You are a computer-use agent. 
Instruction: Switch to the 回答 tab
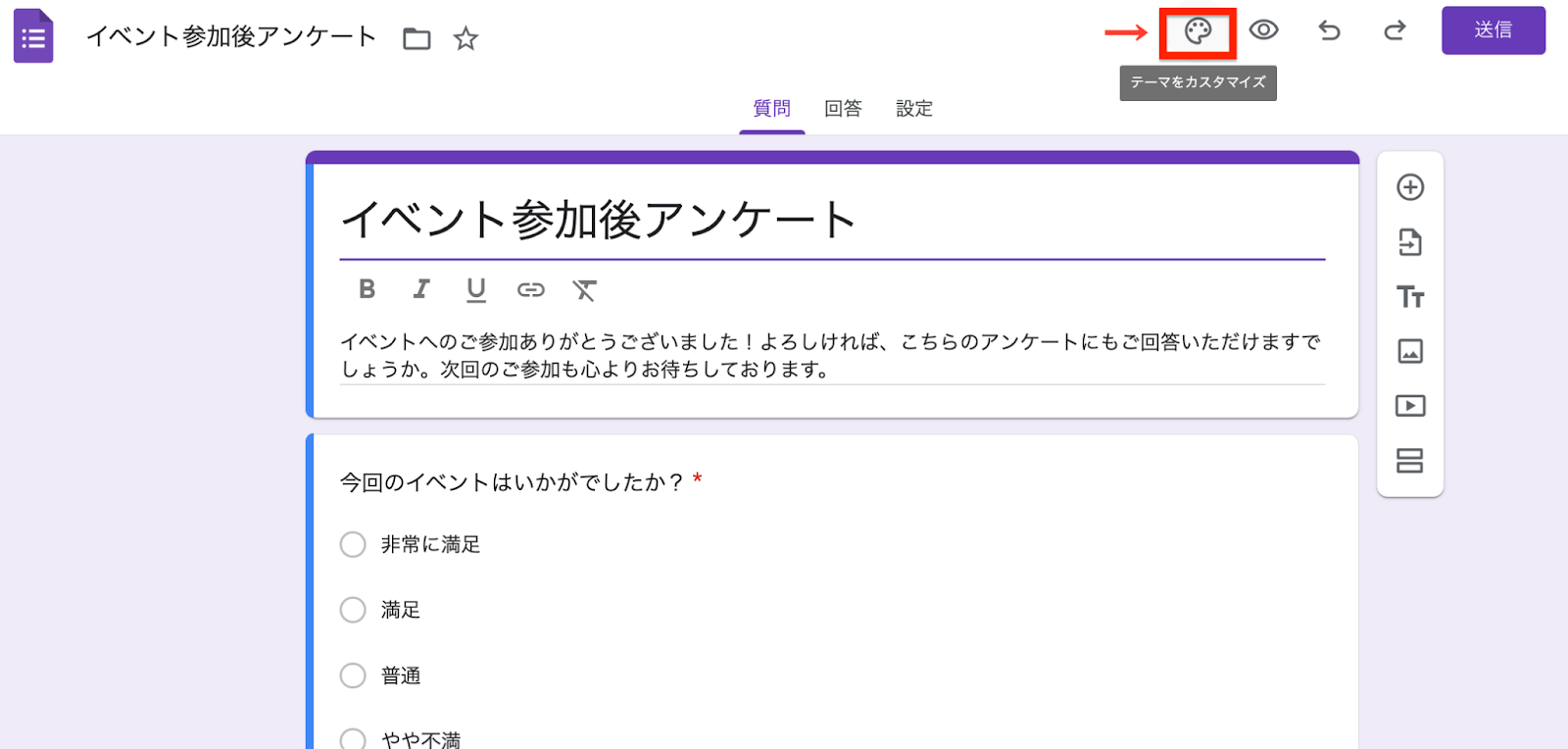tap(843, 109)
